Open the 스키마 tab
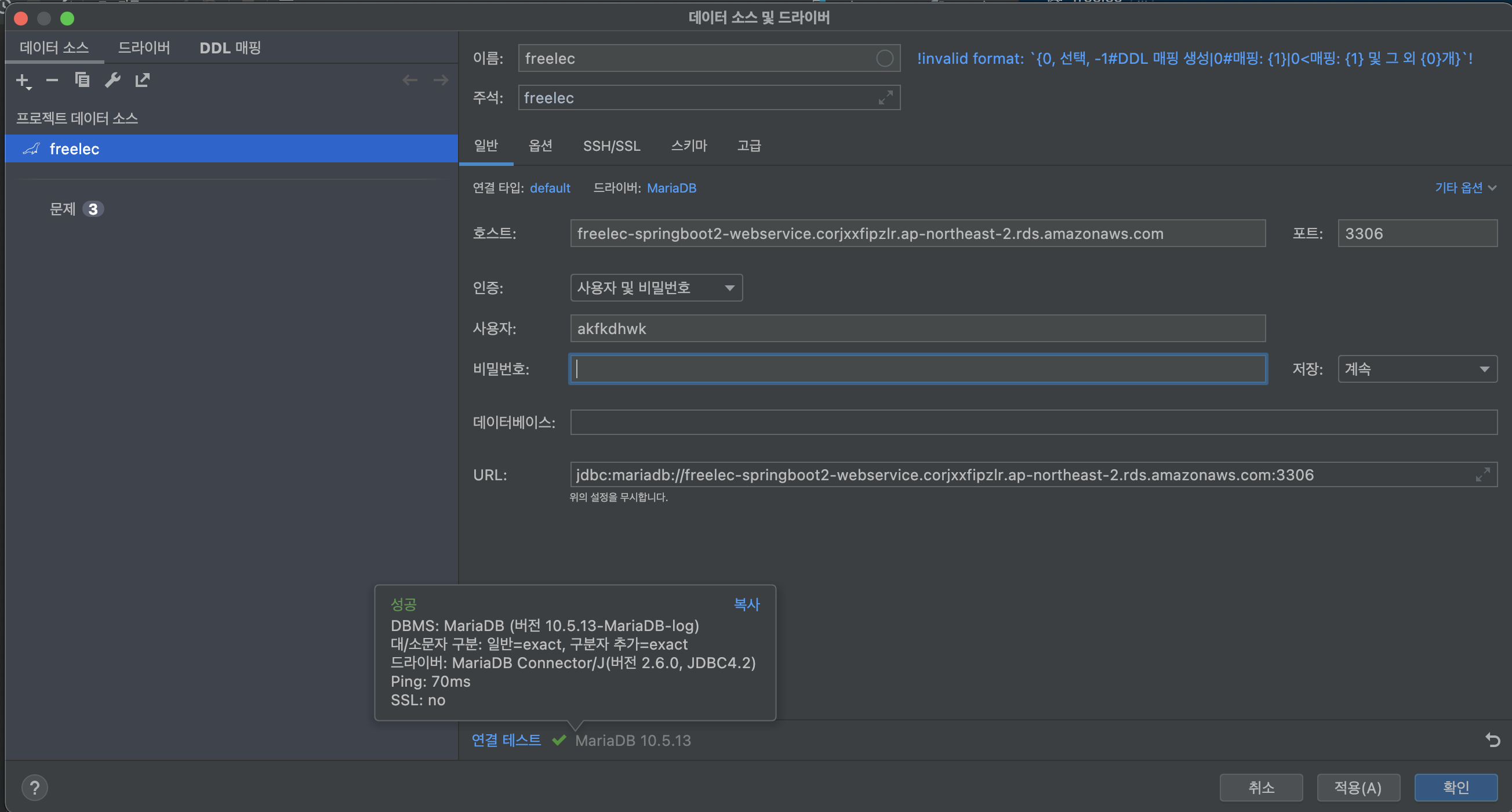 point(689,146)
